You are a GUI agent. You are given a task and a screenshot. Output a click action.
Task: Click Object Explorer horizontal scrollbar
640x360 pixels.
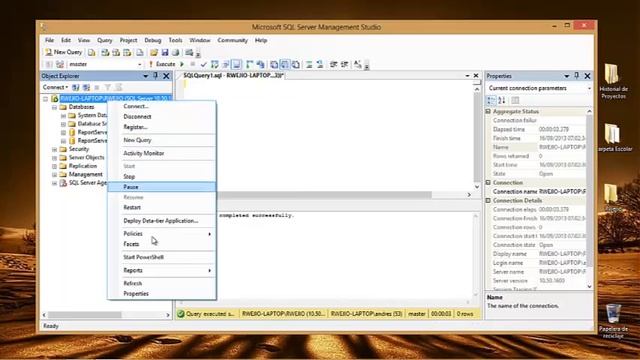click(85, 315)
